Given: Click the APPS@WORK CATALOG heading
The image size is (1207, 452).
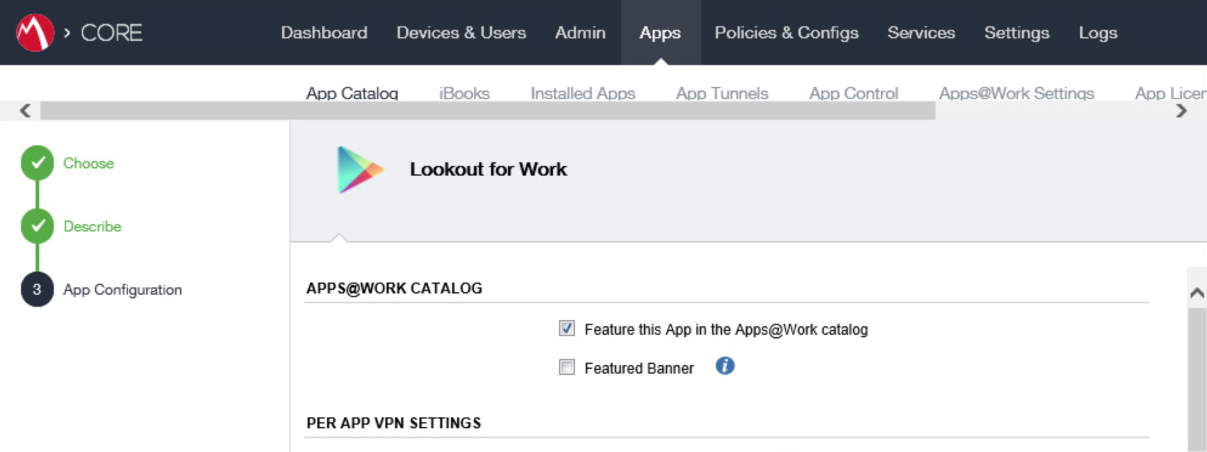Looking at the screenshot, I should click(394, 288).
